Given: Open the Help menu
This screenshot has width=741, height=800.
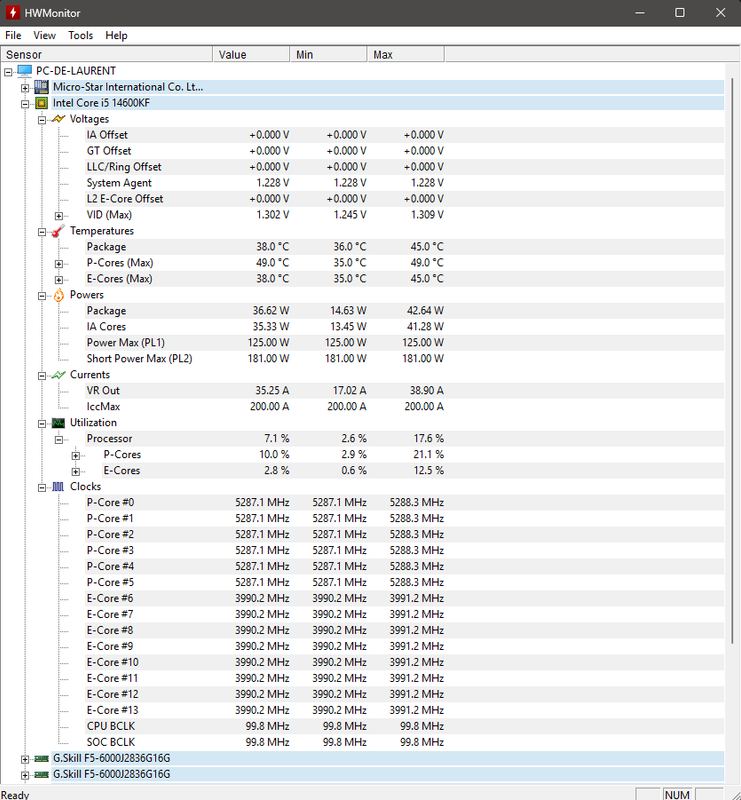Looking at the screenshot, I should click(x=116, y=35).
